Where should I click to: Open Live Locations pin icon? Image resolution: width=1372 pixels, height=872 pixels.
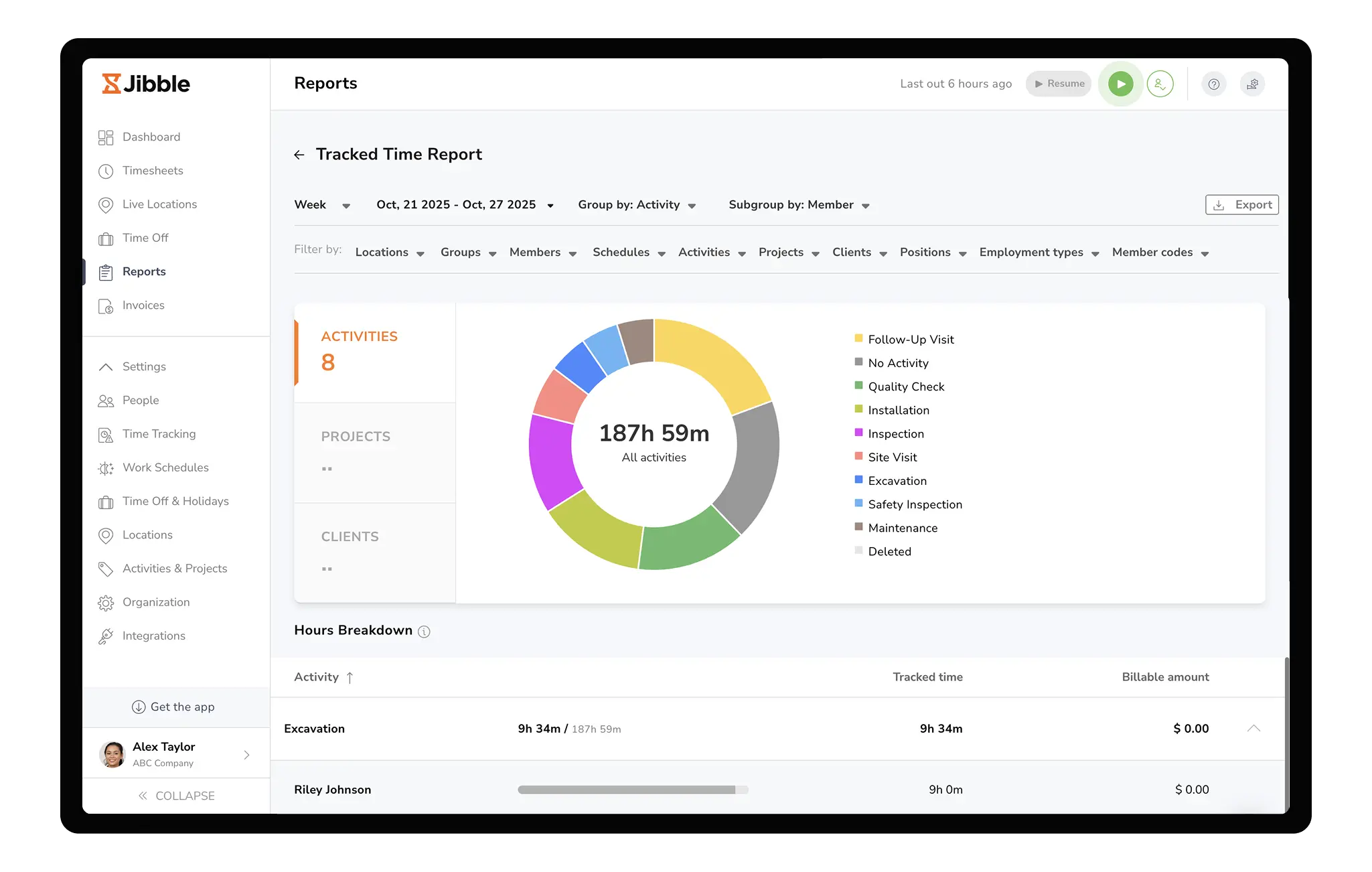(106, 205)
